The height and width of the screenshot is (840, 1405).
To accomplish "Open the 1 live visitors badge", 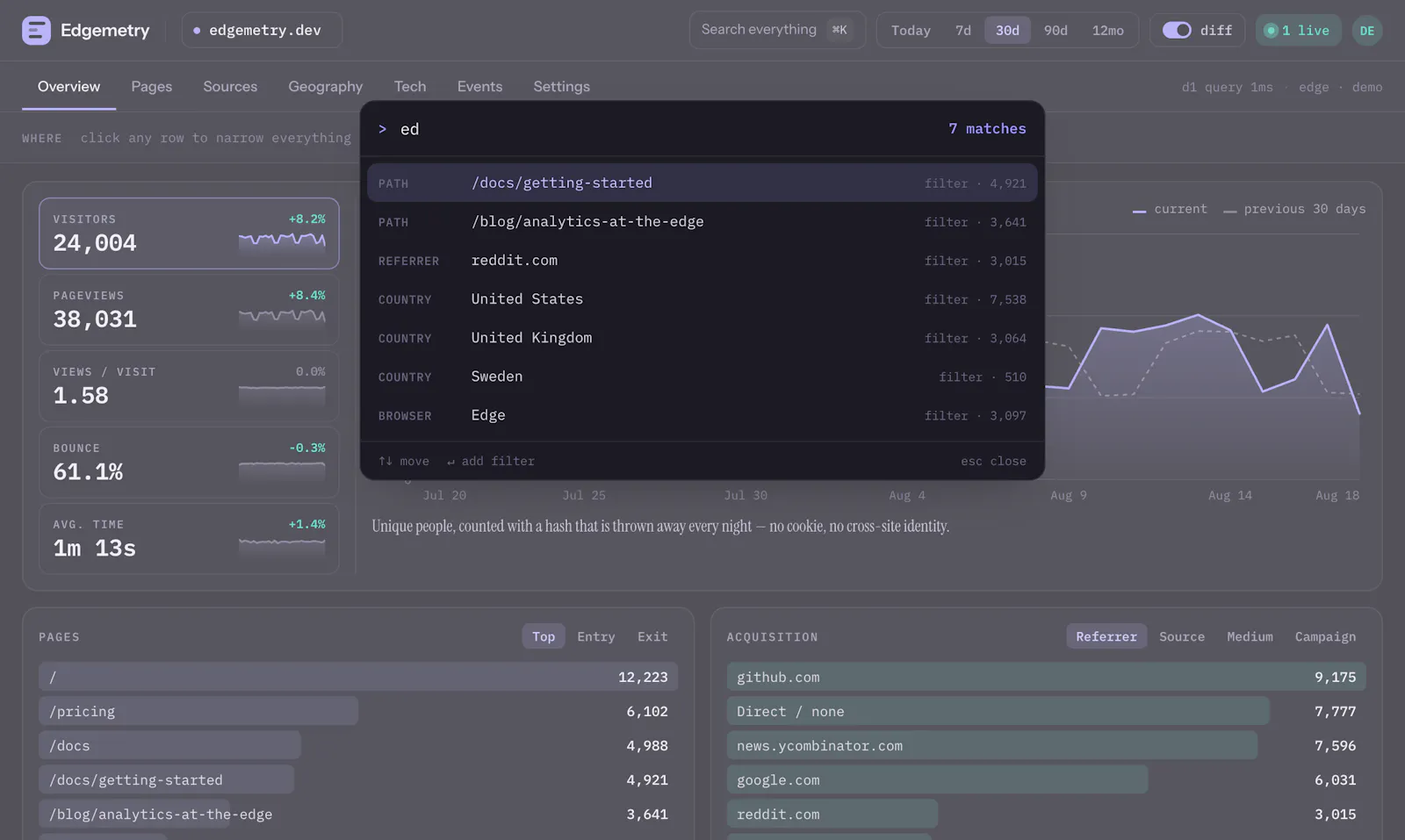I will (x=1298, y=31).
